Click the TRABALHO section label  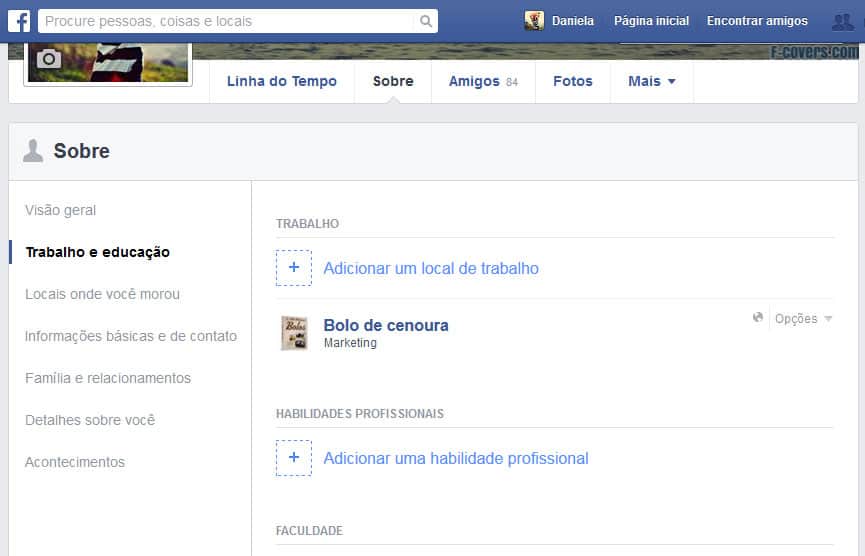point(307,224)
